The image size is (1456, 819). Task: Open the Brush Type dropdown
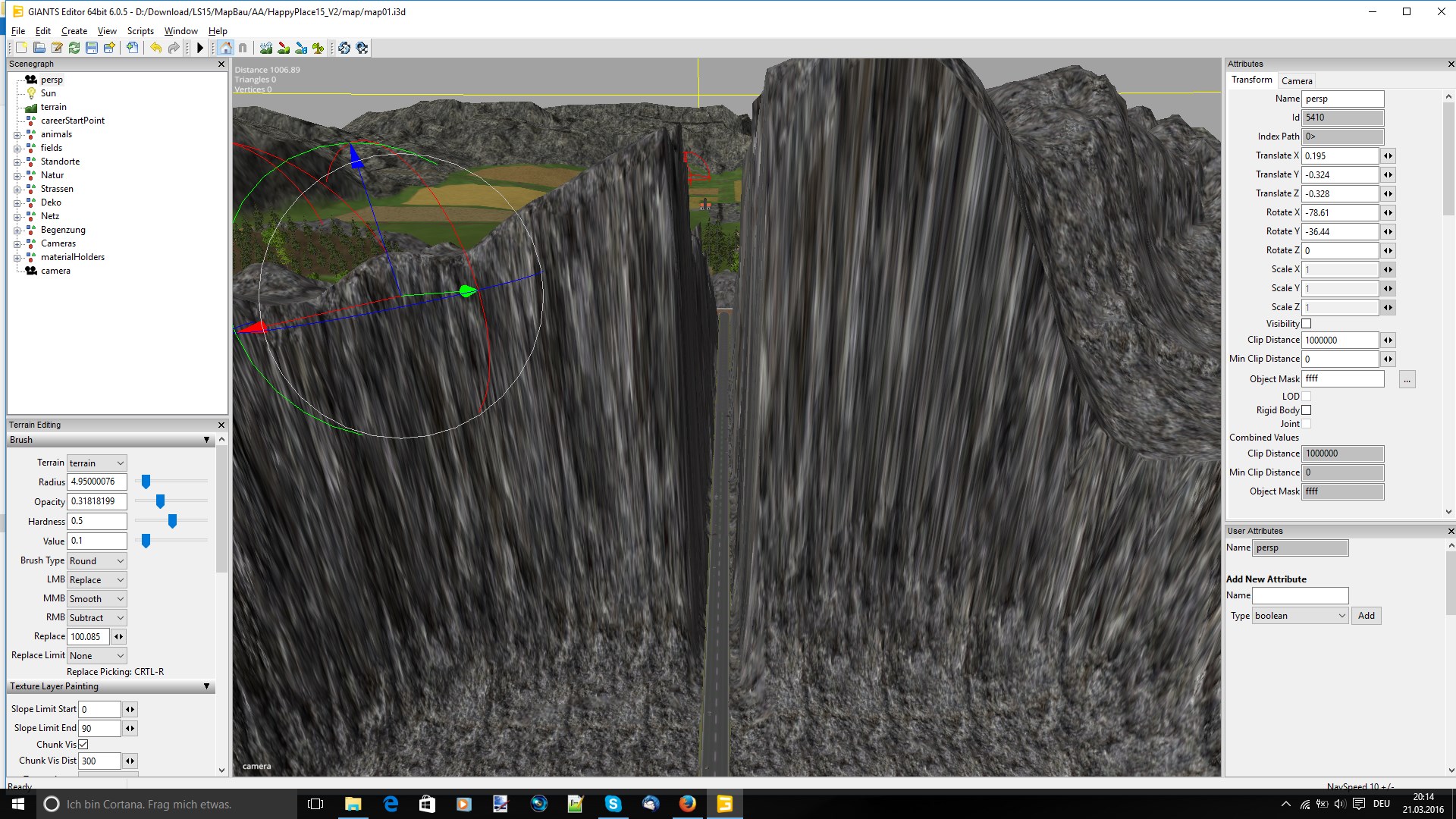(x=97, y=561)
